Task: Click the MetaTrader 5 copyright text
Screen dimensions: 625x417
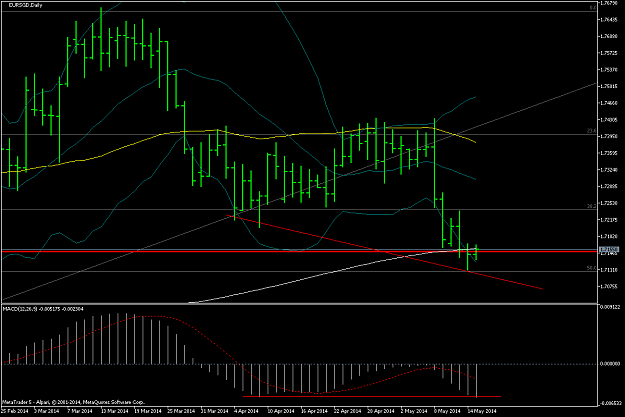Action: (x=73, y=402)
